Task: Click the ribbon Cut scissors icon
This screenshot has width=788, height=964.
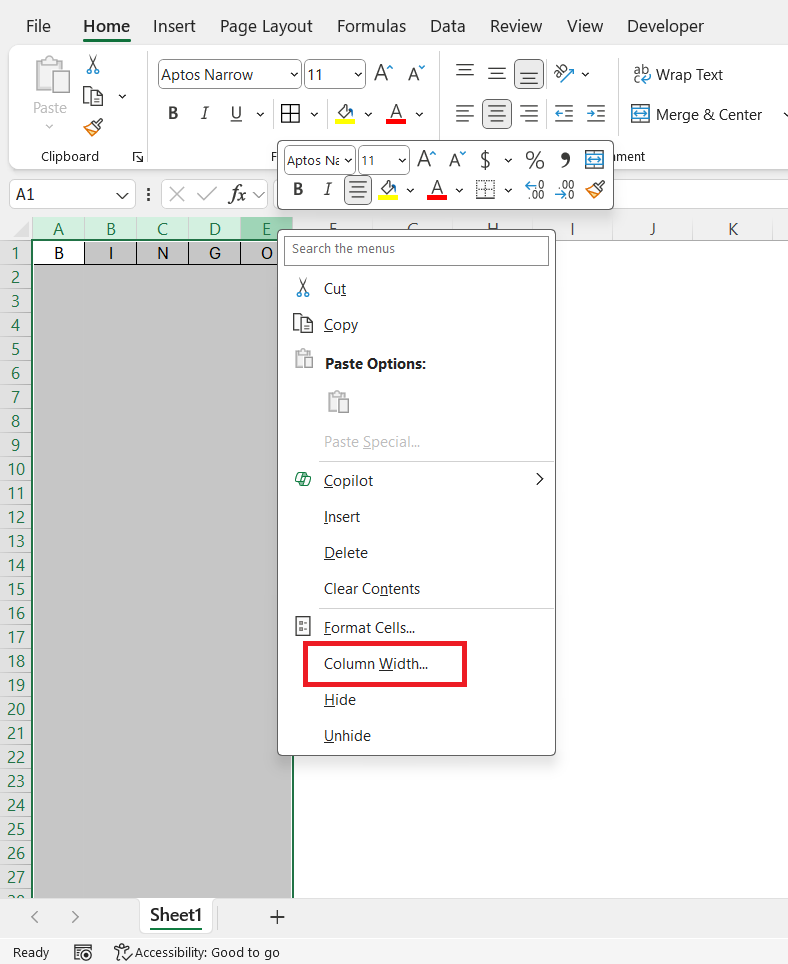Action: [93, 65]
